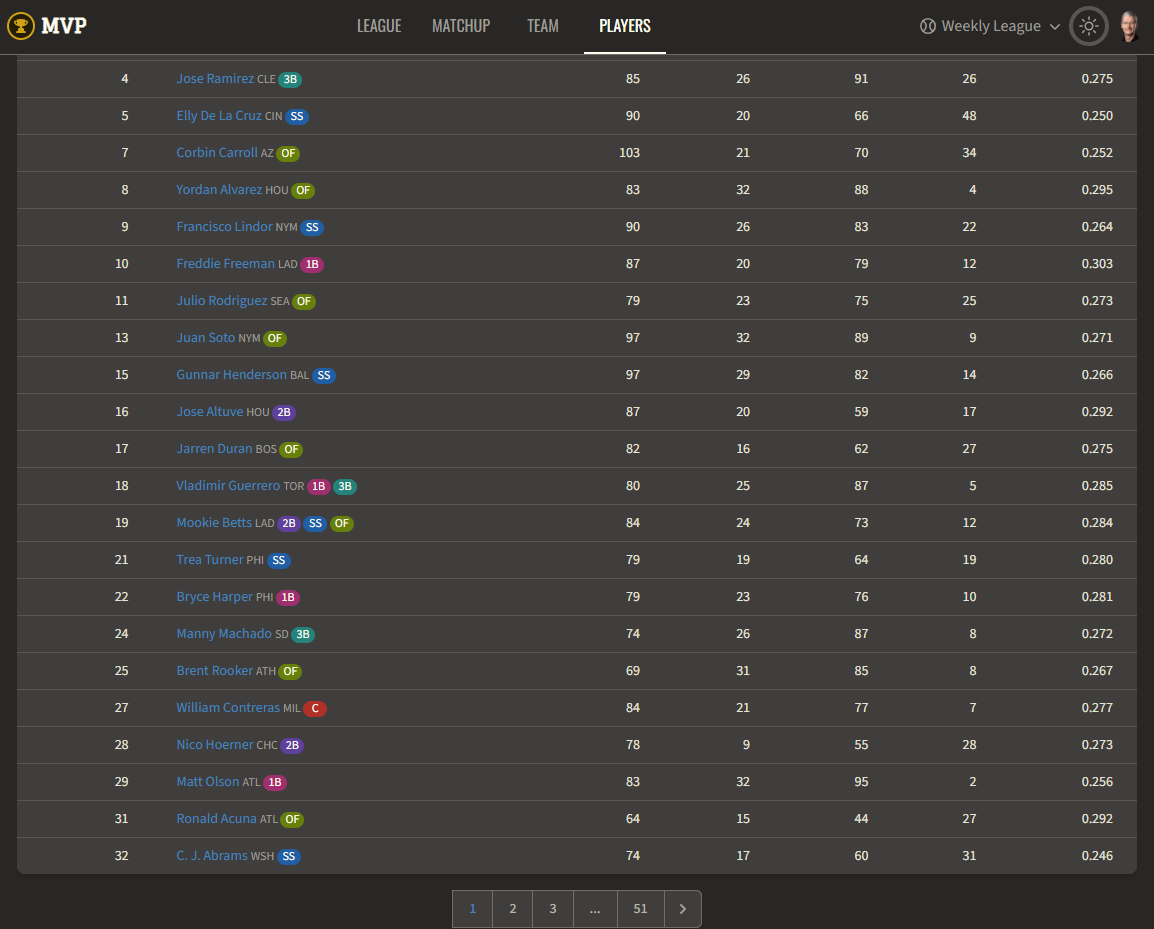View Elly De La Cruz details
This screenshot has height=929, width=1154.
(219, 116)
